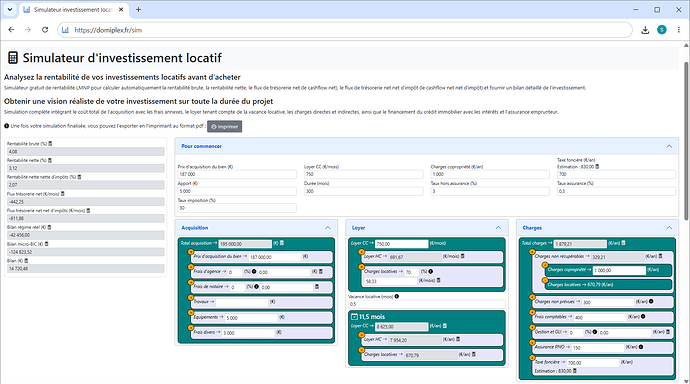690x384 pixels.
Task: Collapse the Pour commencer section chevron
Action: pos(669,146)
